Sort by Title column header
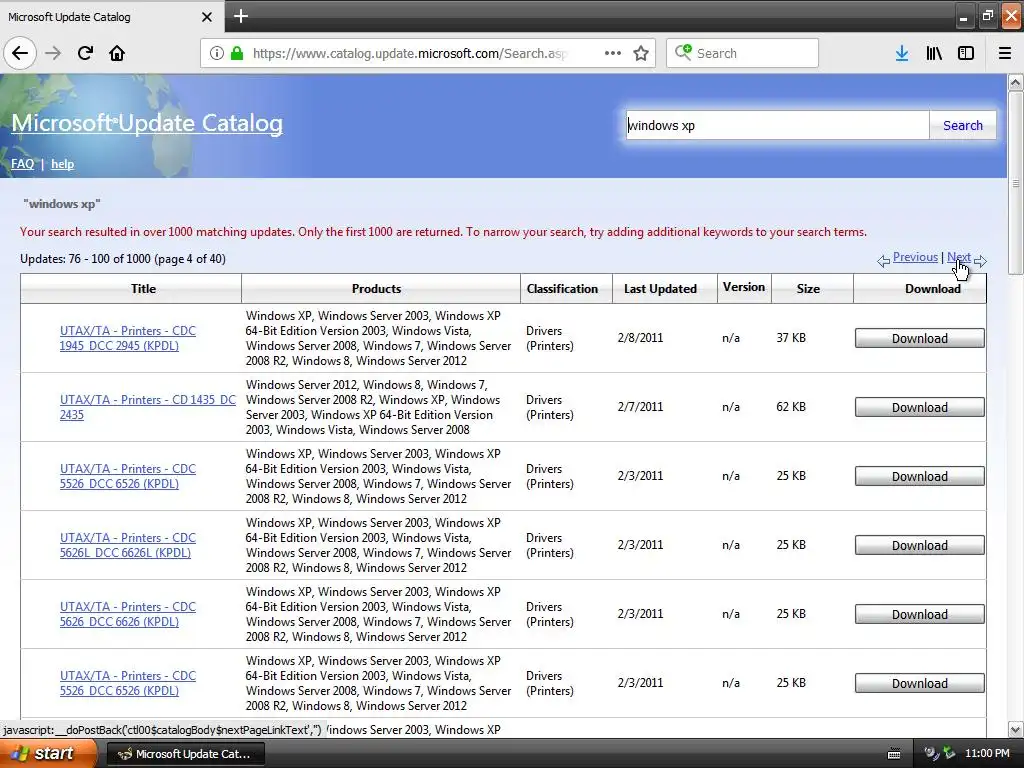 pyautogui.click(x=143, y=289)
